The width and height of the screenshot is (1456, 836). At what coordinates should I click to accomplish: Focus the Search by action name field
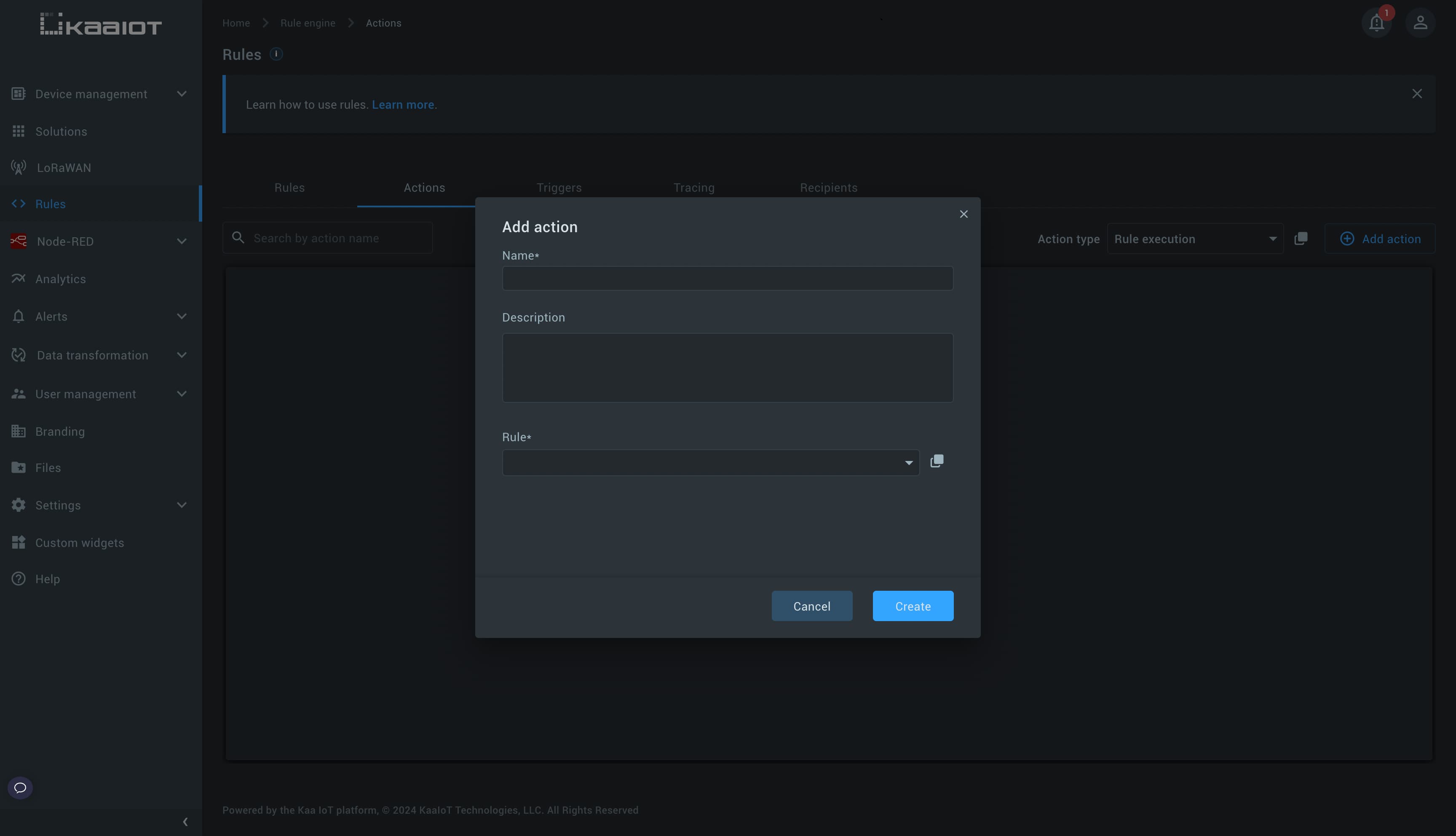(328, 238)
